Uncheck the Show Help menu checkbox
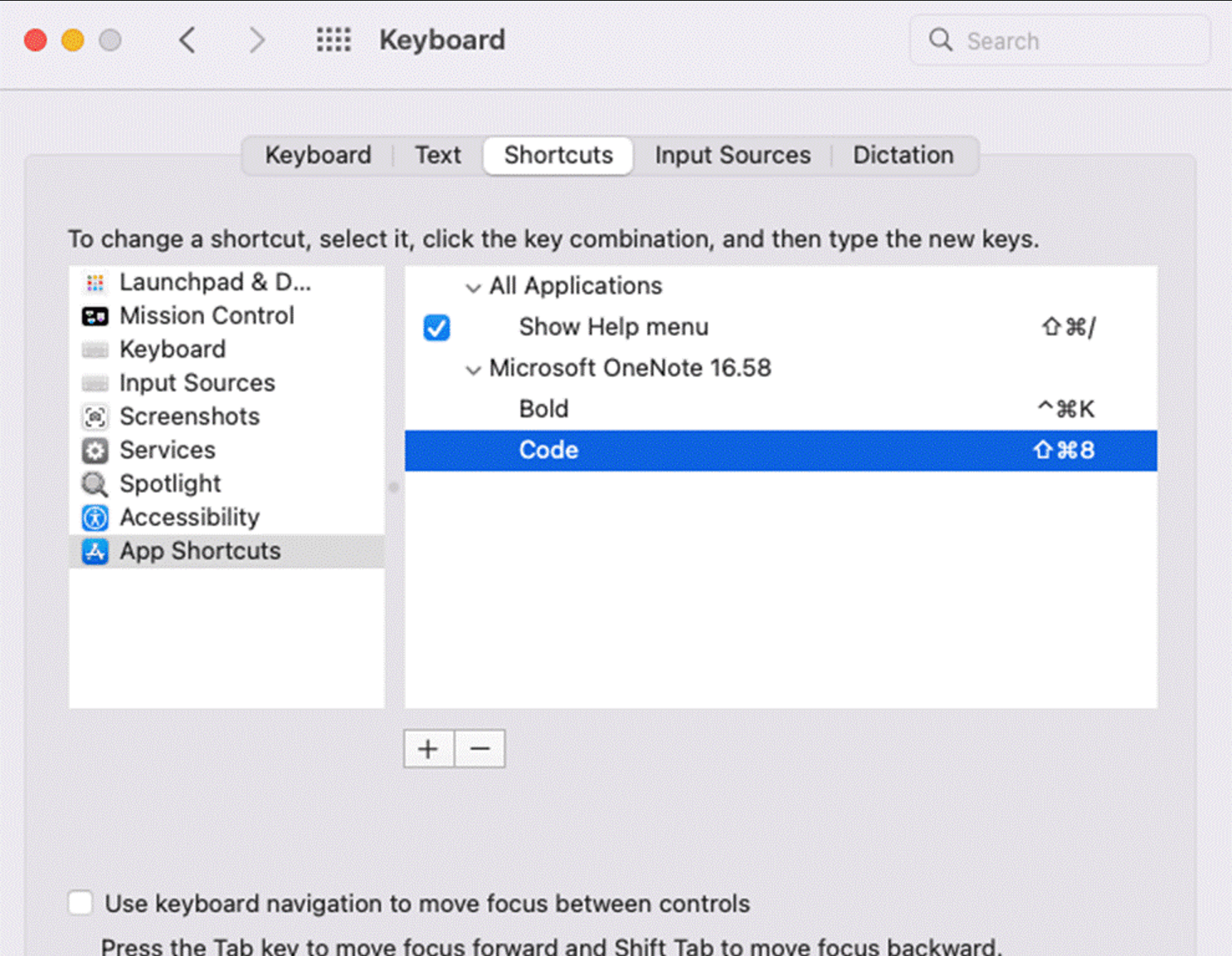This screenshot has height=956, width=1232. pos(436,328)
